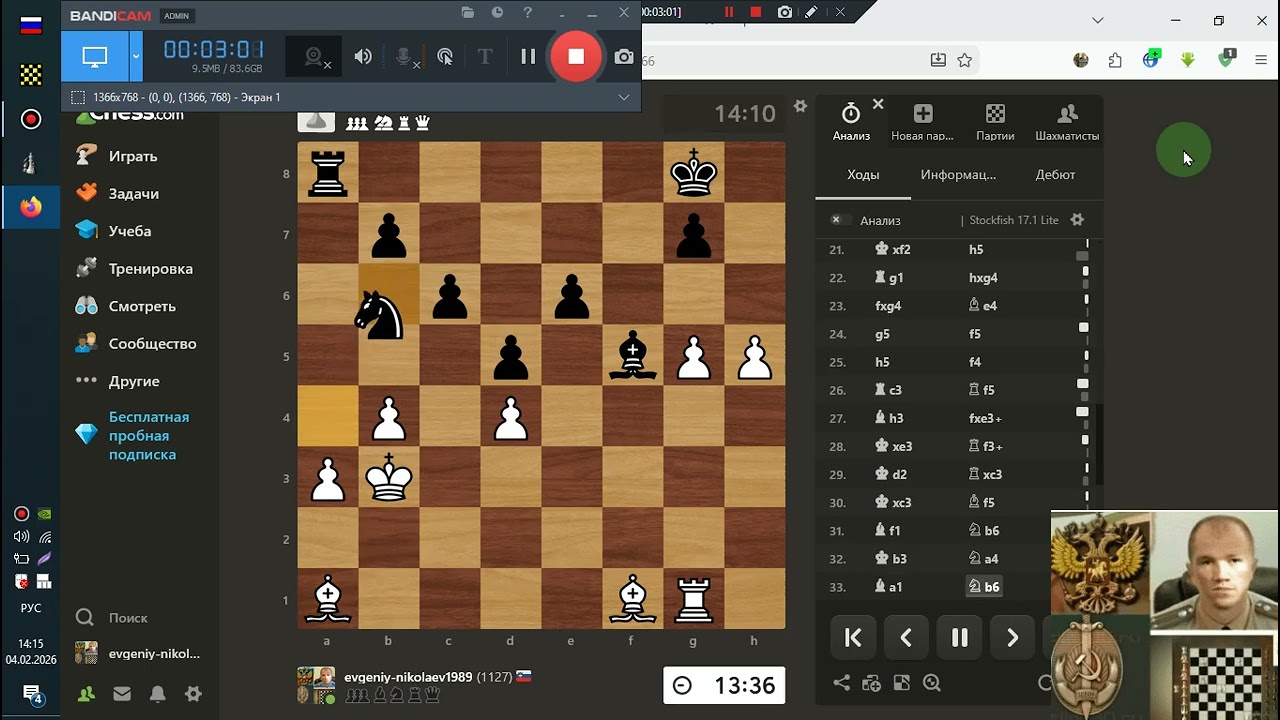
Task: Open Firefox icon in Windows taskbar
Action: [x=31, y=208]
